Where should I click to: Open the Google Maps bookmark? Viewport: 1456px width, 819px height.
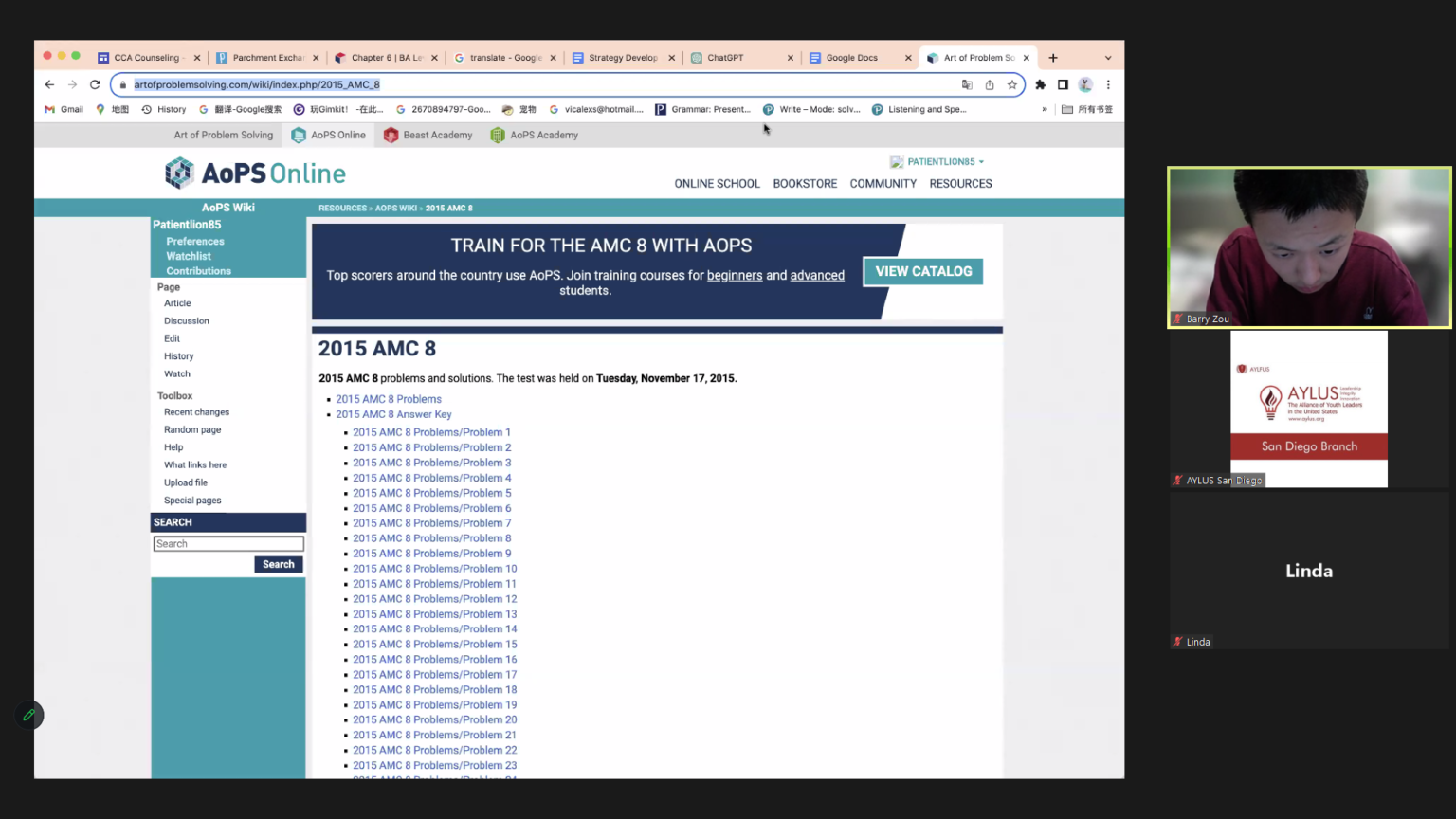112,109
